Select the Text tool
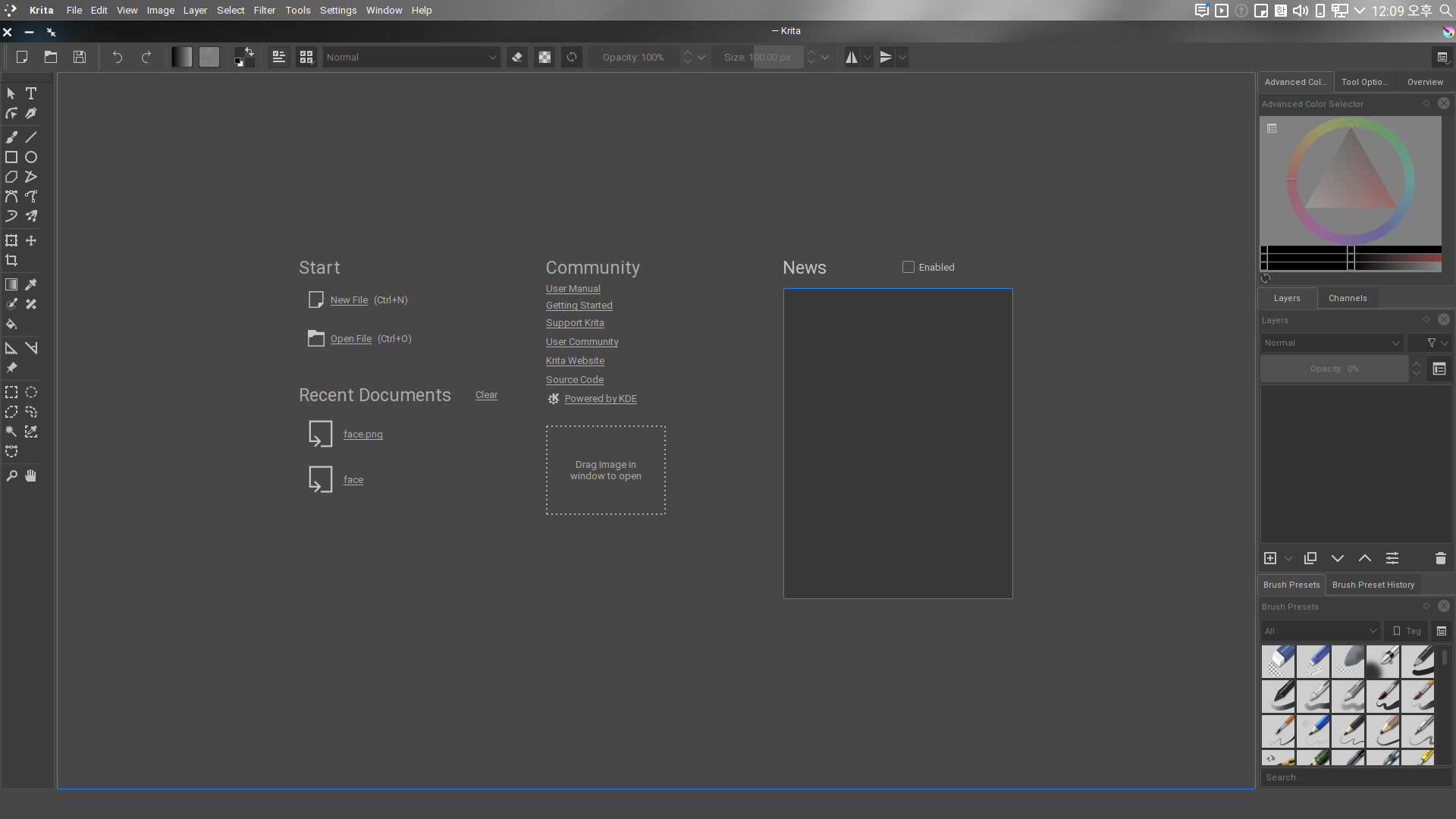 coord(31,93)
